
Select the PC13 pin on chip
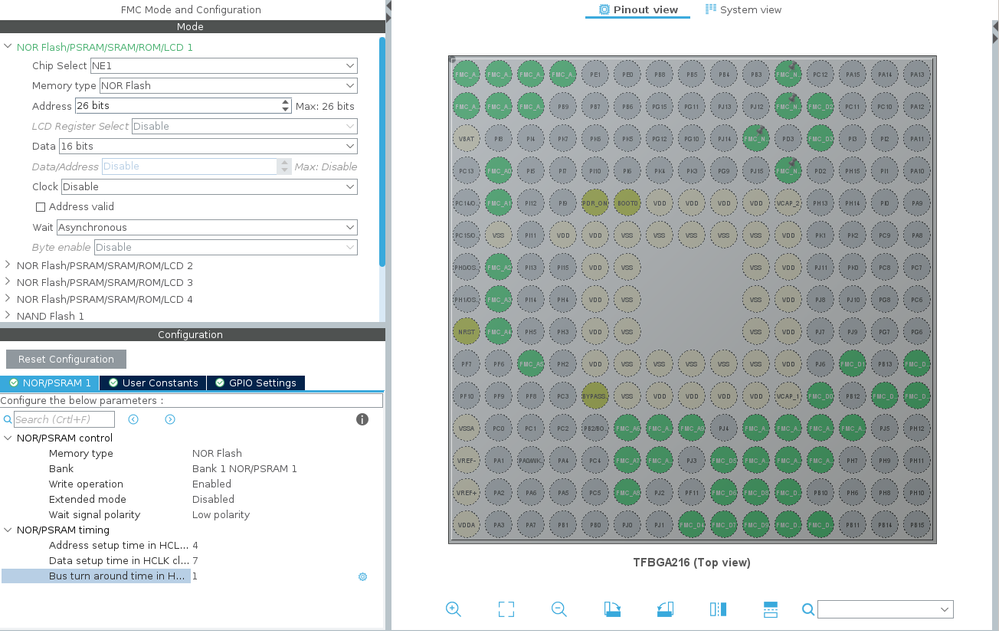click(466, 171)
